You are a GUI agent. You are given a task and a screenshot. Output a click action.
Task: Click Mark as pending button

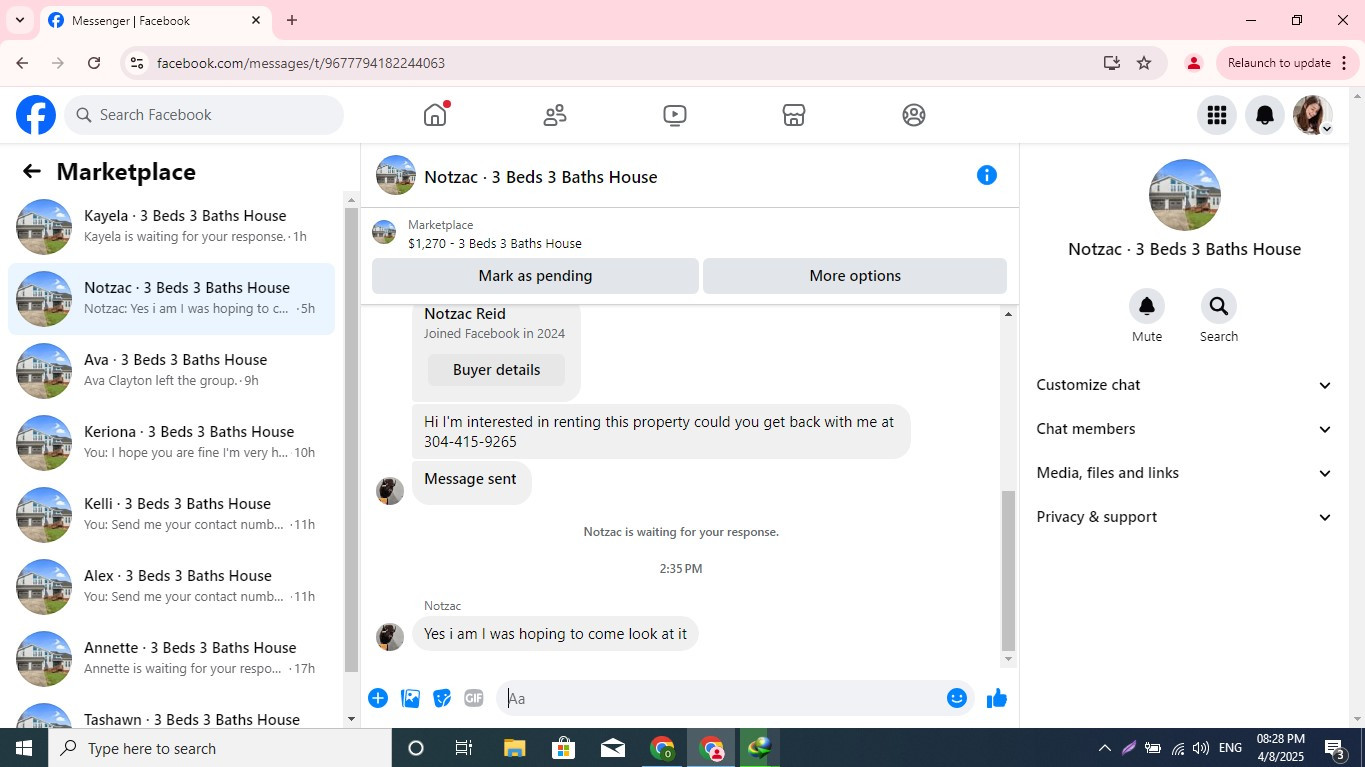pos(535,276)
